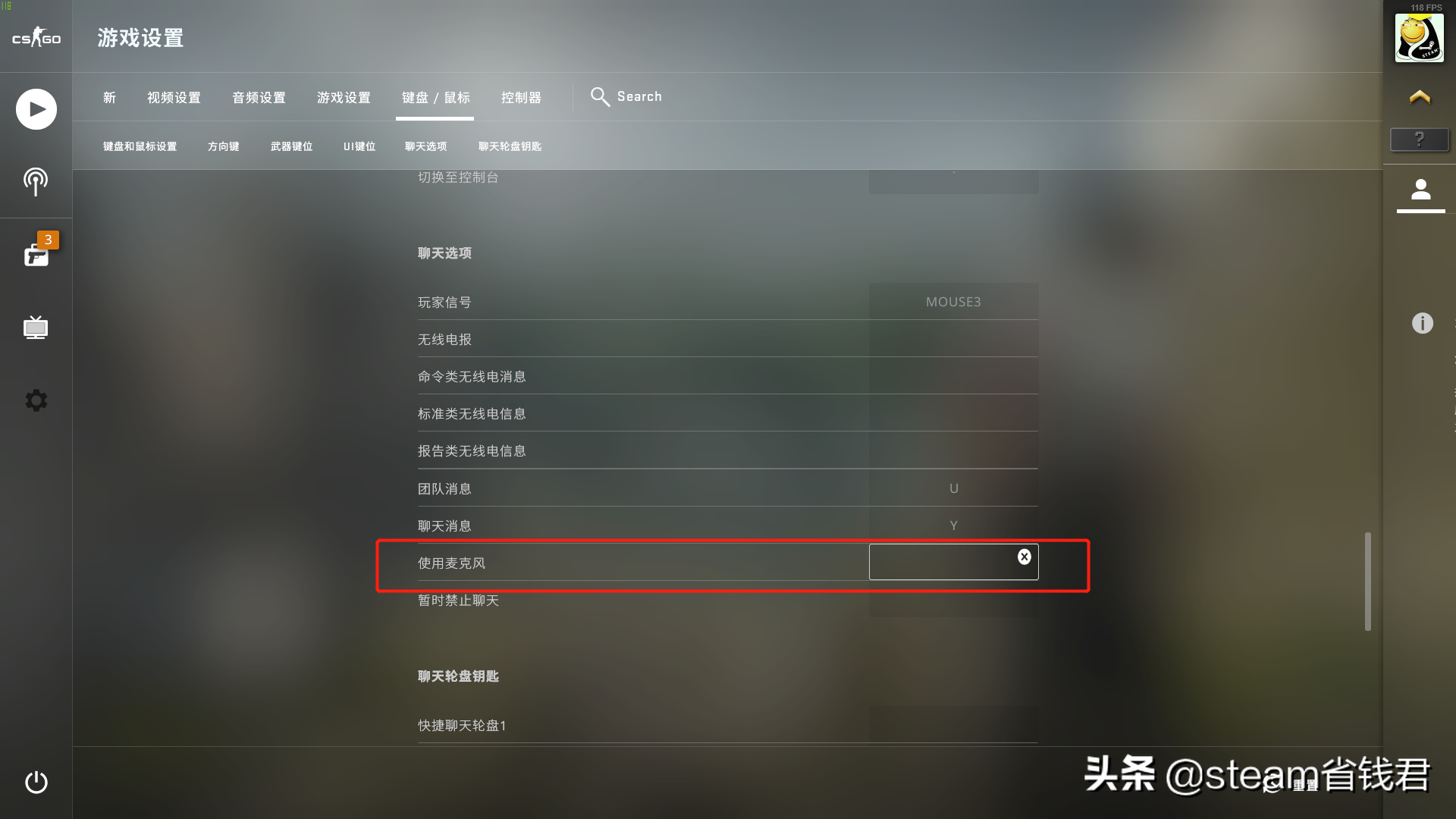The image size is (1456, 819).
Task: Click the play button on left sidebar
Action: click(x=36, y=109)
